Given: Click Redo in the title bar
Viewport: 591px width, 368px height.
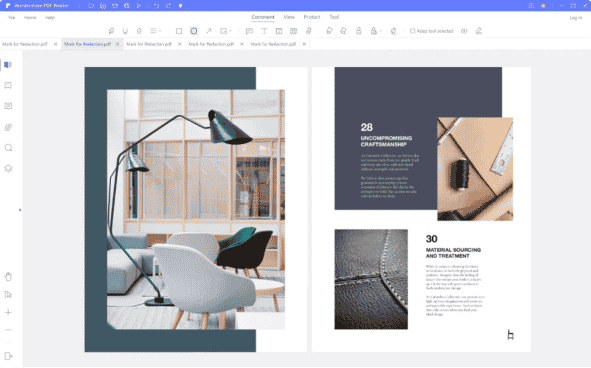Looking at the screenshot, I should (x=168, y=6).
